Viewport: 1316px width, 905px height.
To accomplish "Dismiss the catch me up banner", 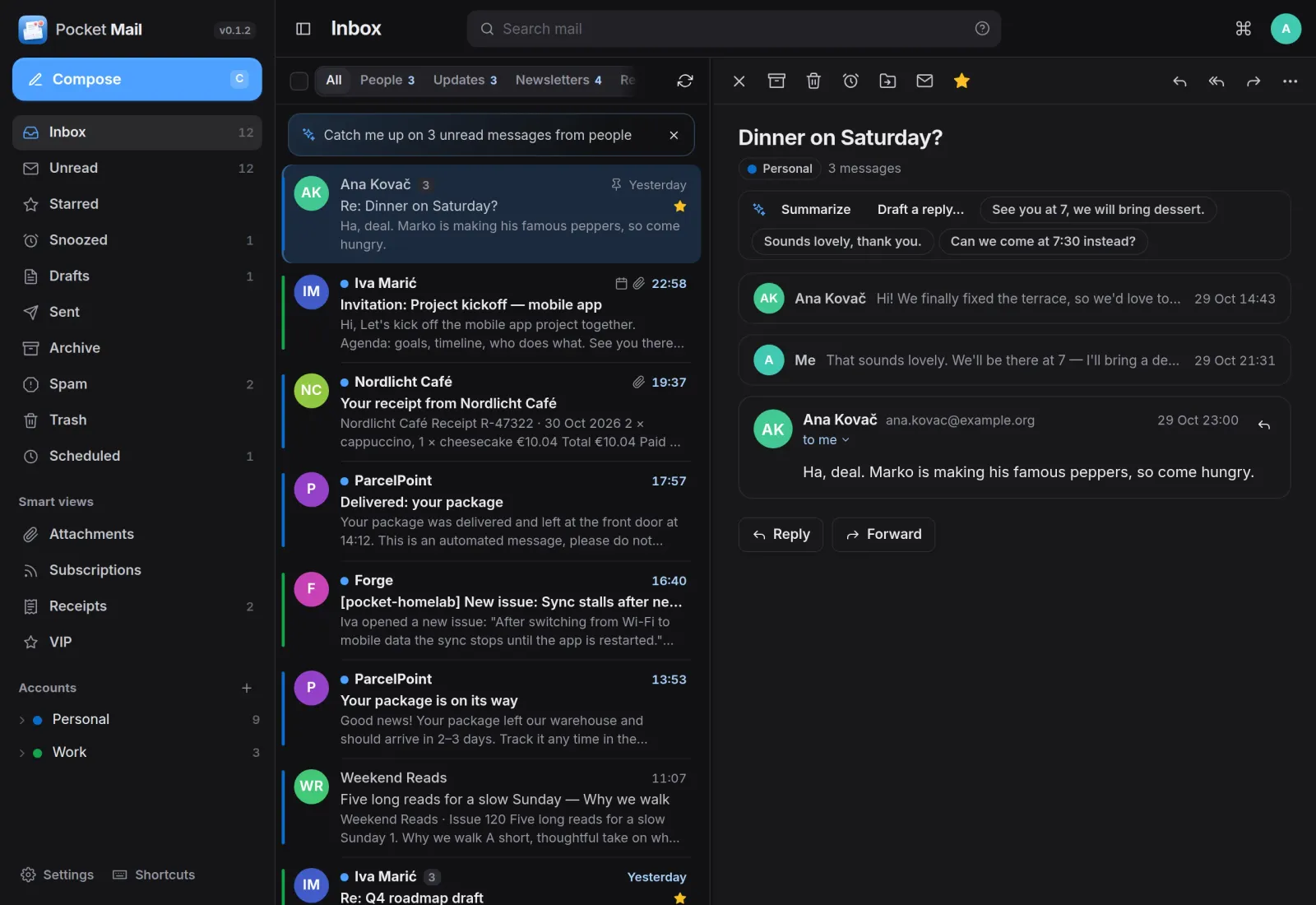I will coord(674,135).
